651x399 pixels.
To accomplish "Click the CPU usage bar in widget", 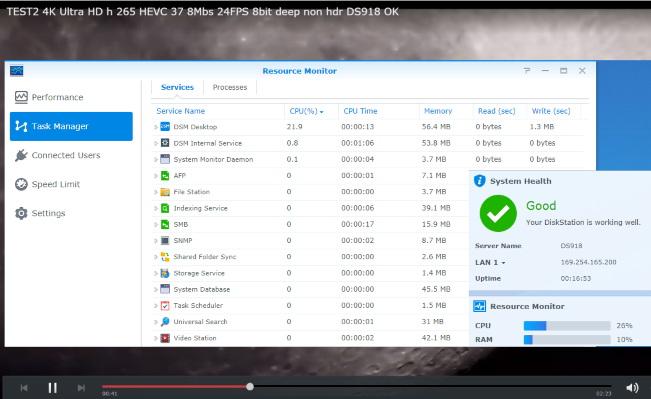I will click(x=567, y=326).
